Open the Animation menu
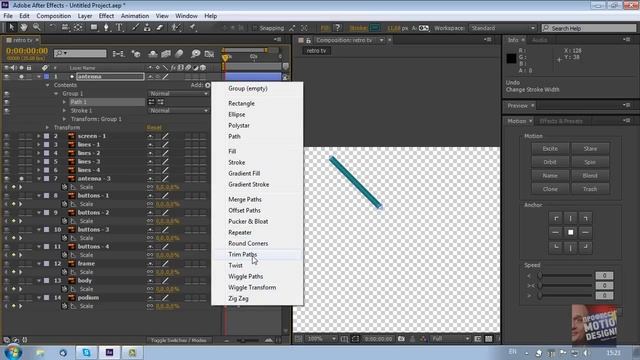Screen dimensions: 640x360 [135, 16]
